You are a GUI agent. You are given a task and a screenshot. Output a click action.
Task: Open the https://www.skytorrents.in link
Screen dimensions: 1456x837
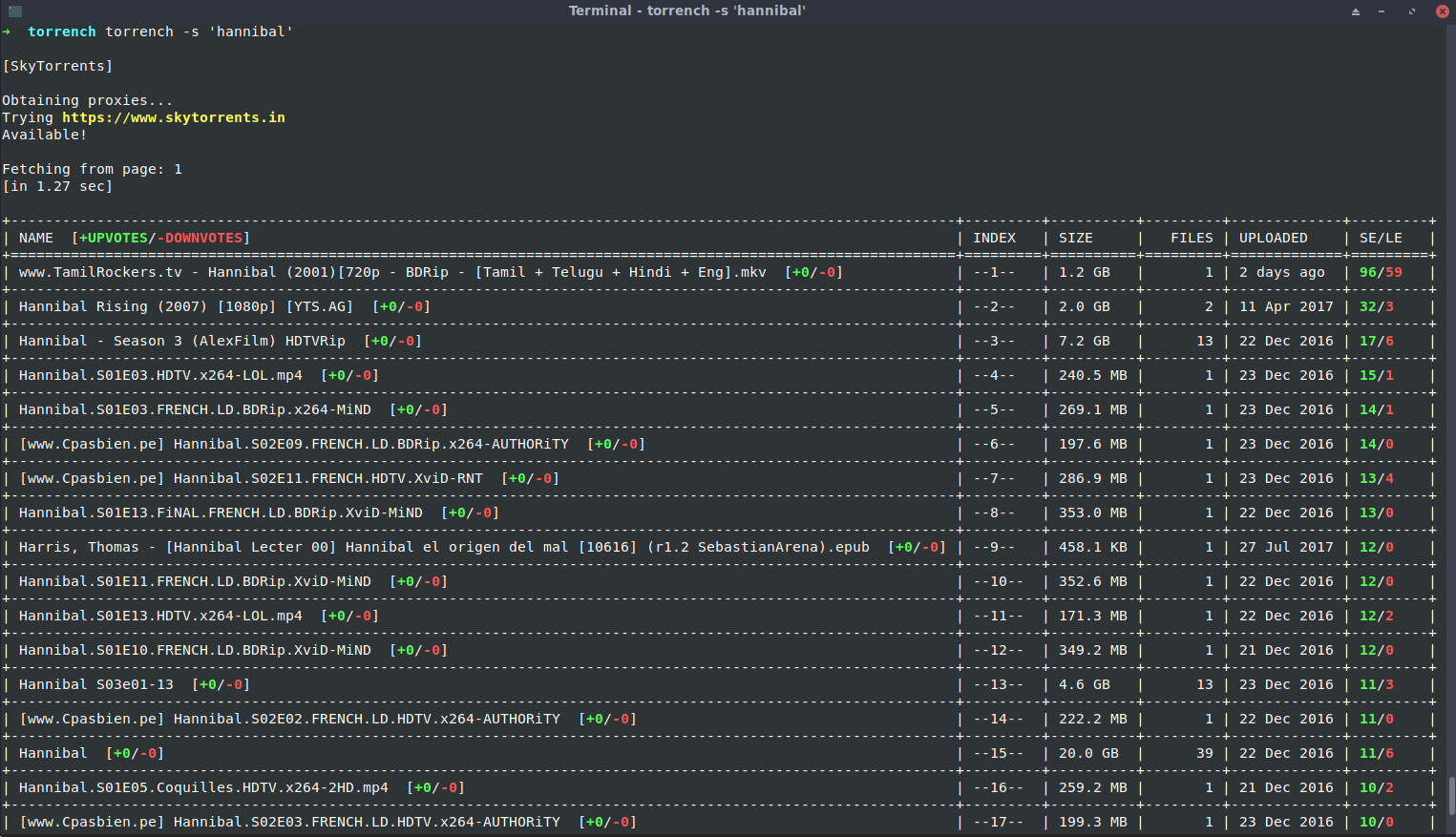174,117
